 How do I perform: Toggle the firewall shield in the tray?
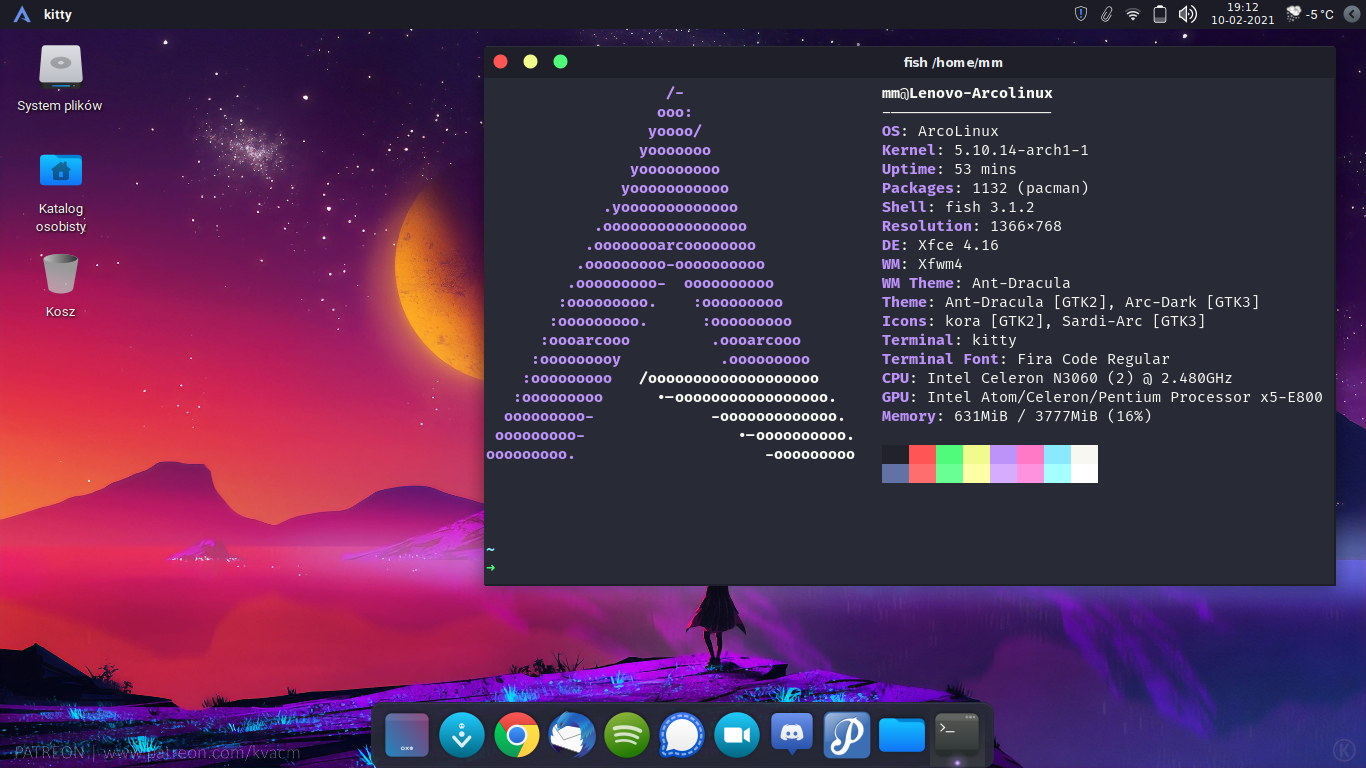point(1081,14)
